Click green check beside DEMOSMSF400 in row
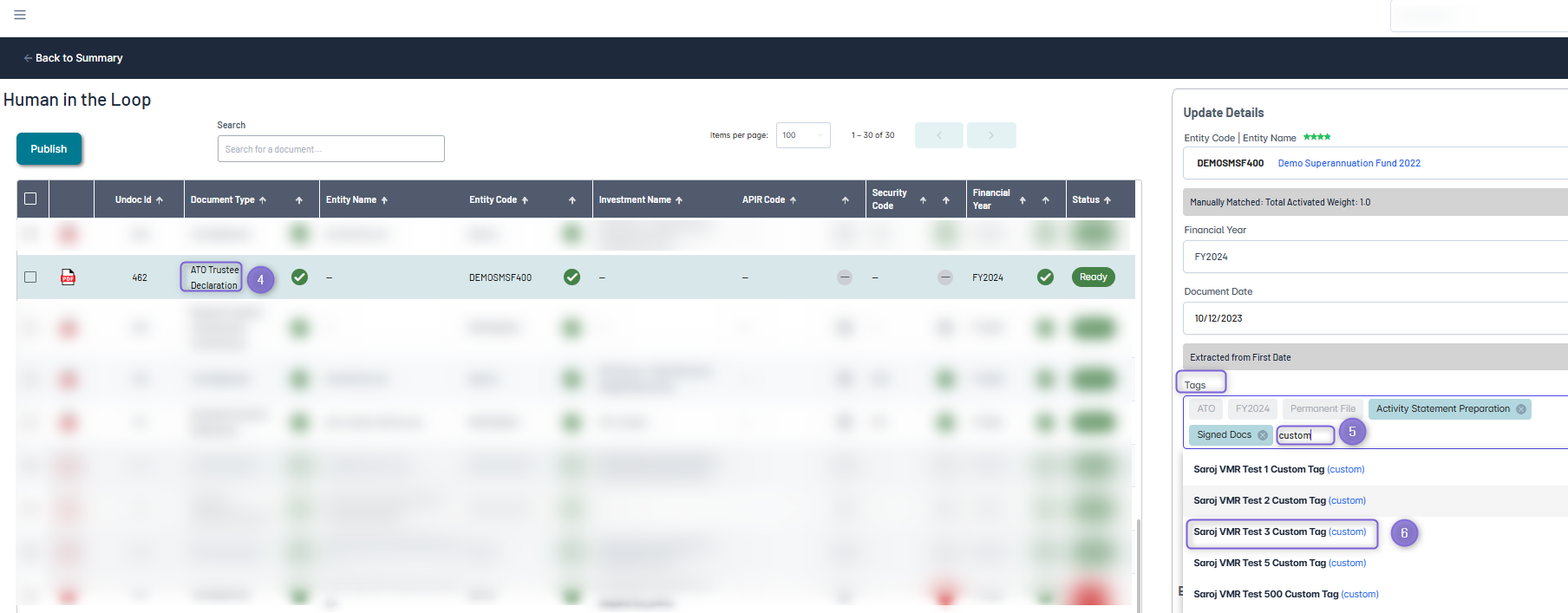 (x=572, y=277)
